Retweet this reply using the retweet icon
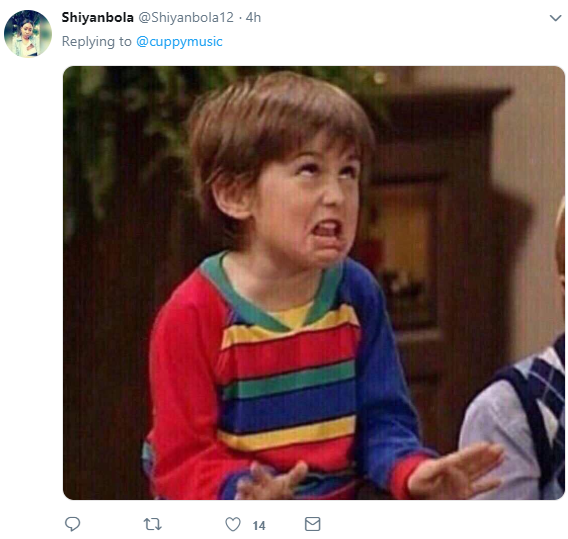Viewport: 568px width, 539px height. point(153,524)
